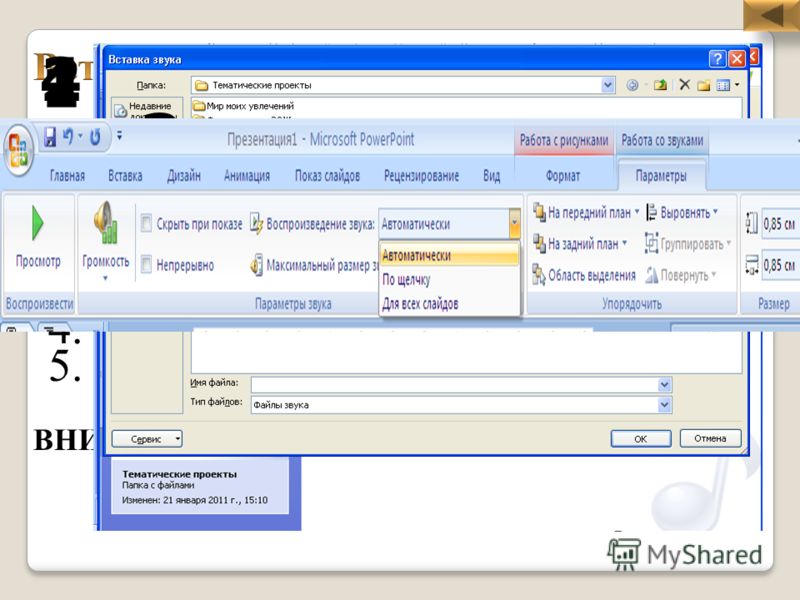Click На передний план icon
The height and width of the screenshot is (600, 800).
[x=539, y=212]
